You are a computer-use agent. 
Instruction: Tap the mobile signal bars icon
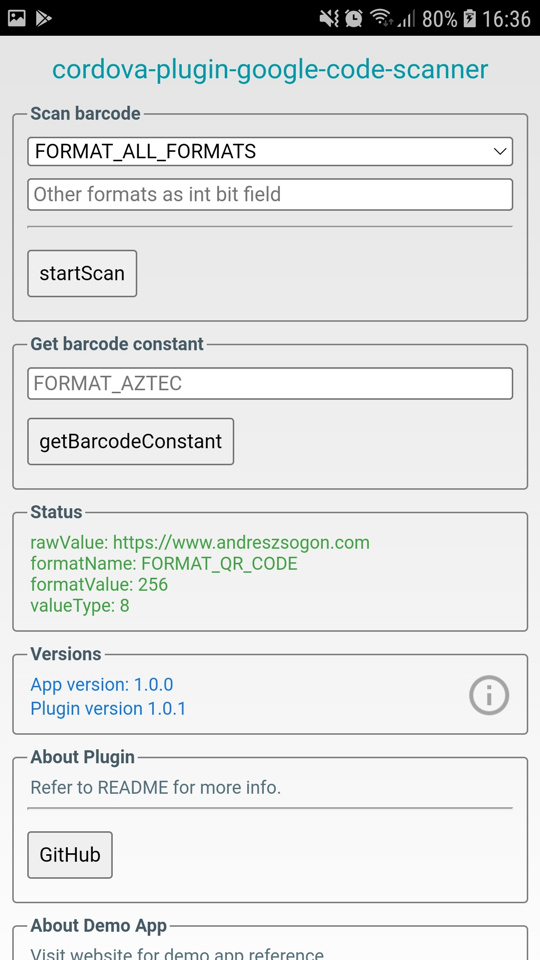(x=404, y=20)
